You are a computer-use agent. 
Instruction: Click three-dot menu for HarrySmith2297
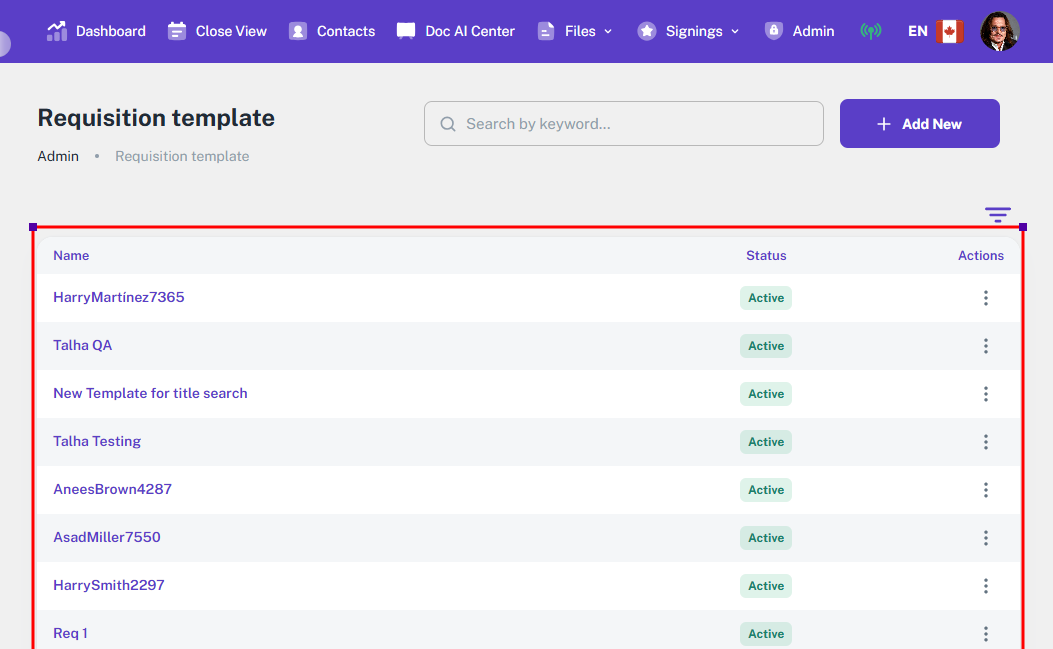point(985,586)
